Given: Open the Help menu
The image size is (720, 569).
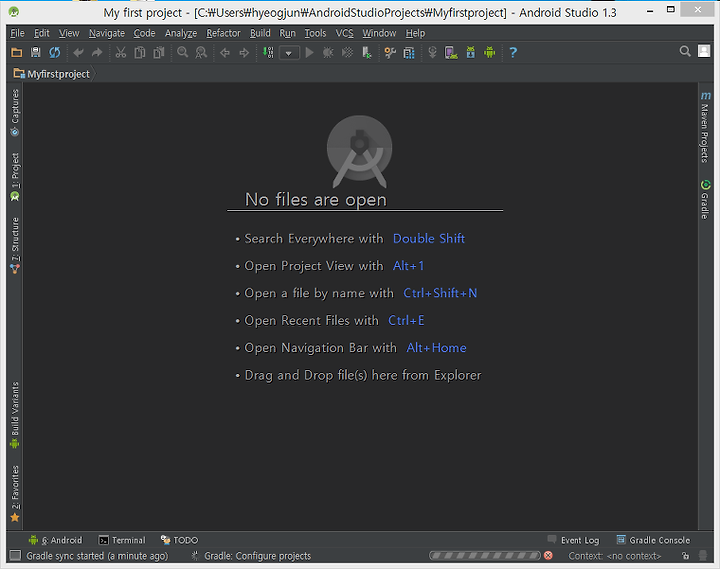Looking at the screenshot, I should tap(415, 33).
